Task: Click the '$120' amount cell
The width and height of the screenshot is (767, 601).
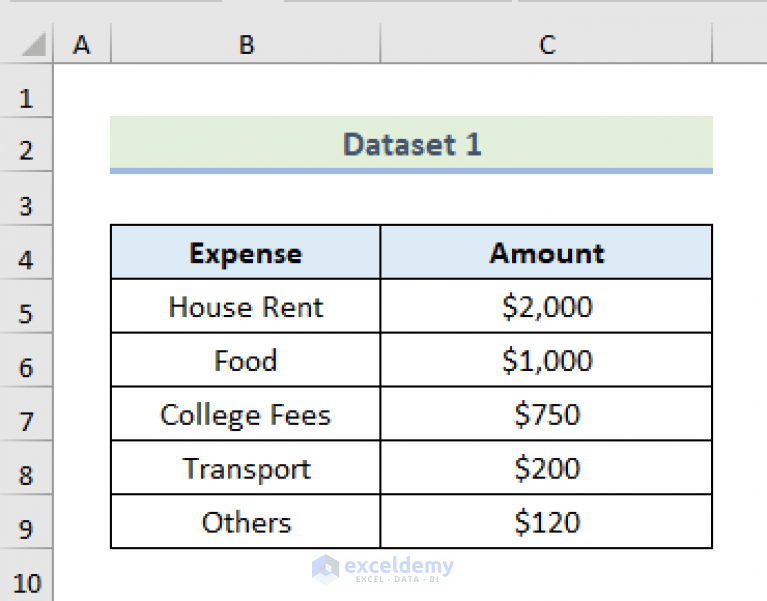Action: pos(546,521)
